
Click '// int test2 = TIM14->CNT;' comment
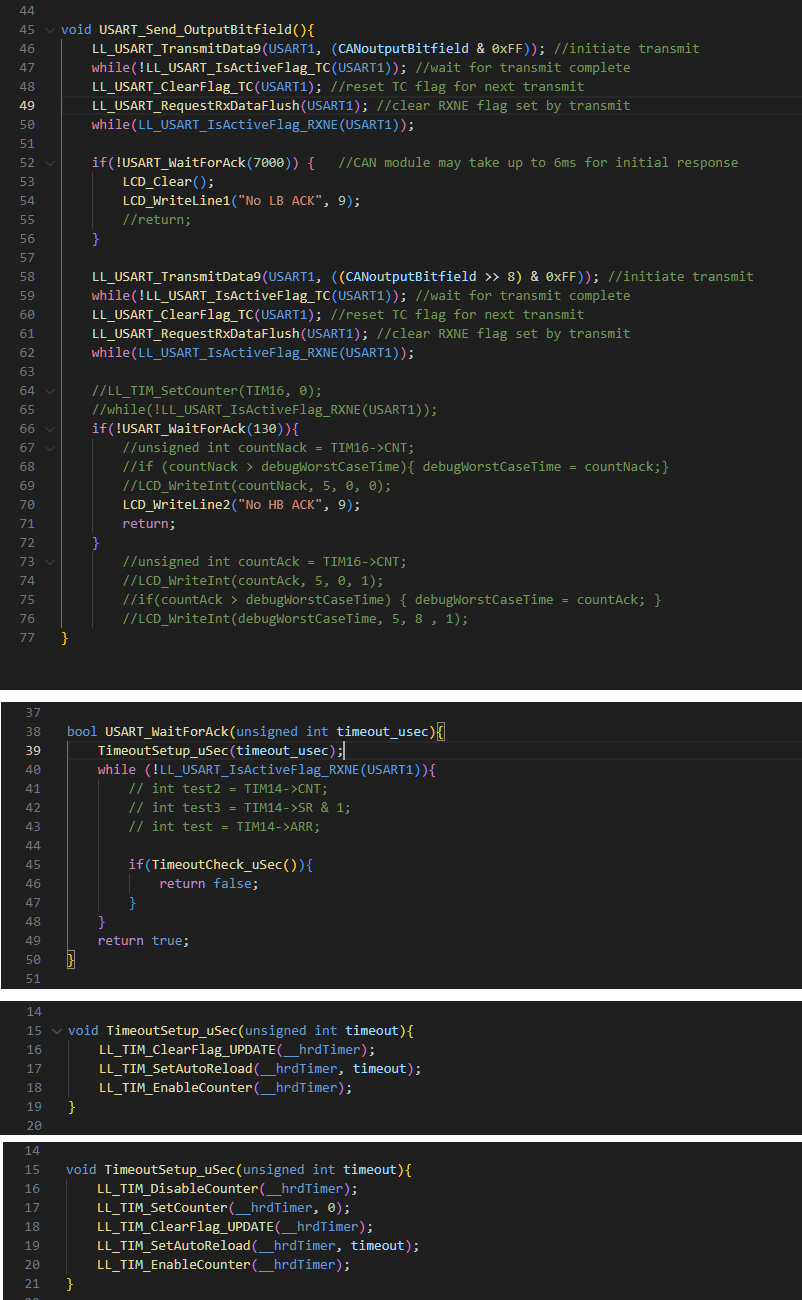229,789
